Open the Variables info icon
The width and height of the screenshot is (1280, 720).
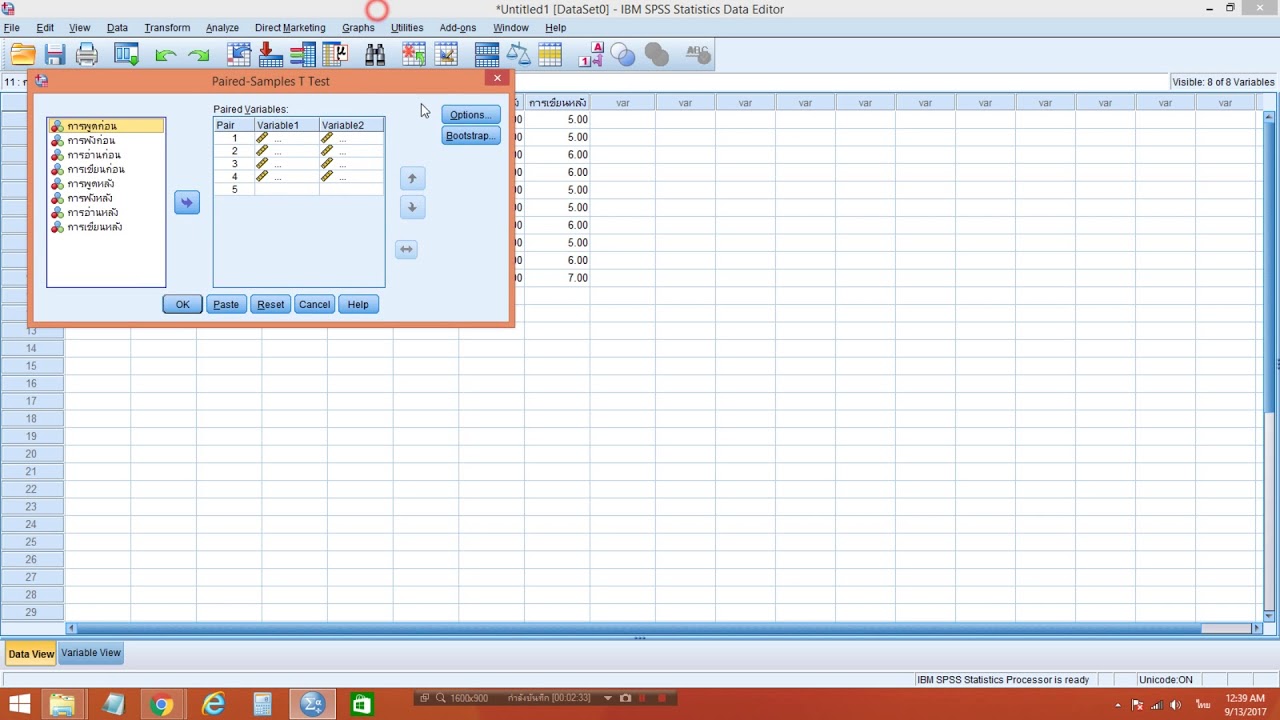[x=303, y=55]
